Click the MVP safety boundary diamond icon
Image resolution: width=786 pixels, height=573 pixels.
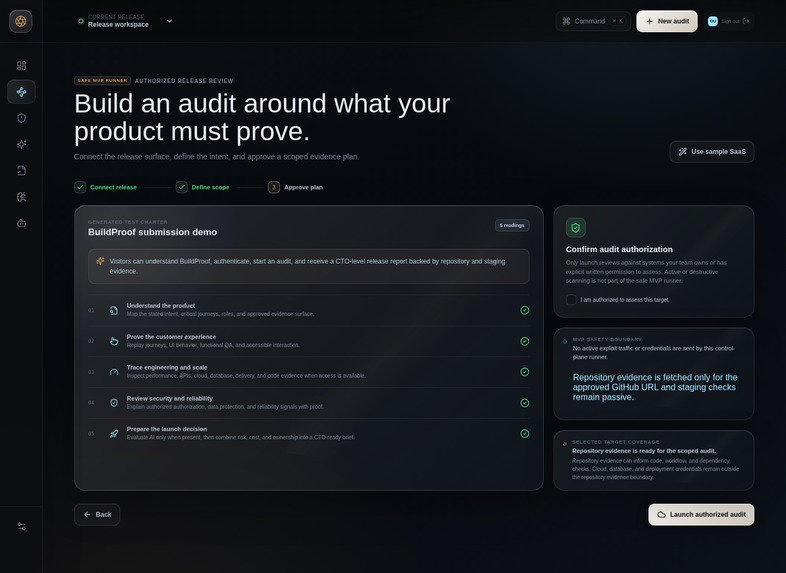[565, 341]
